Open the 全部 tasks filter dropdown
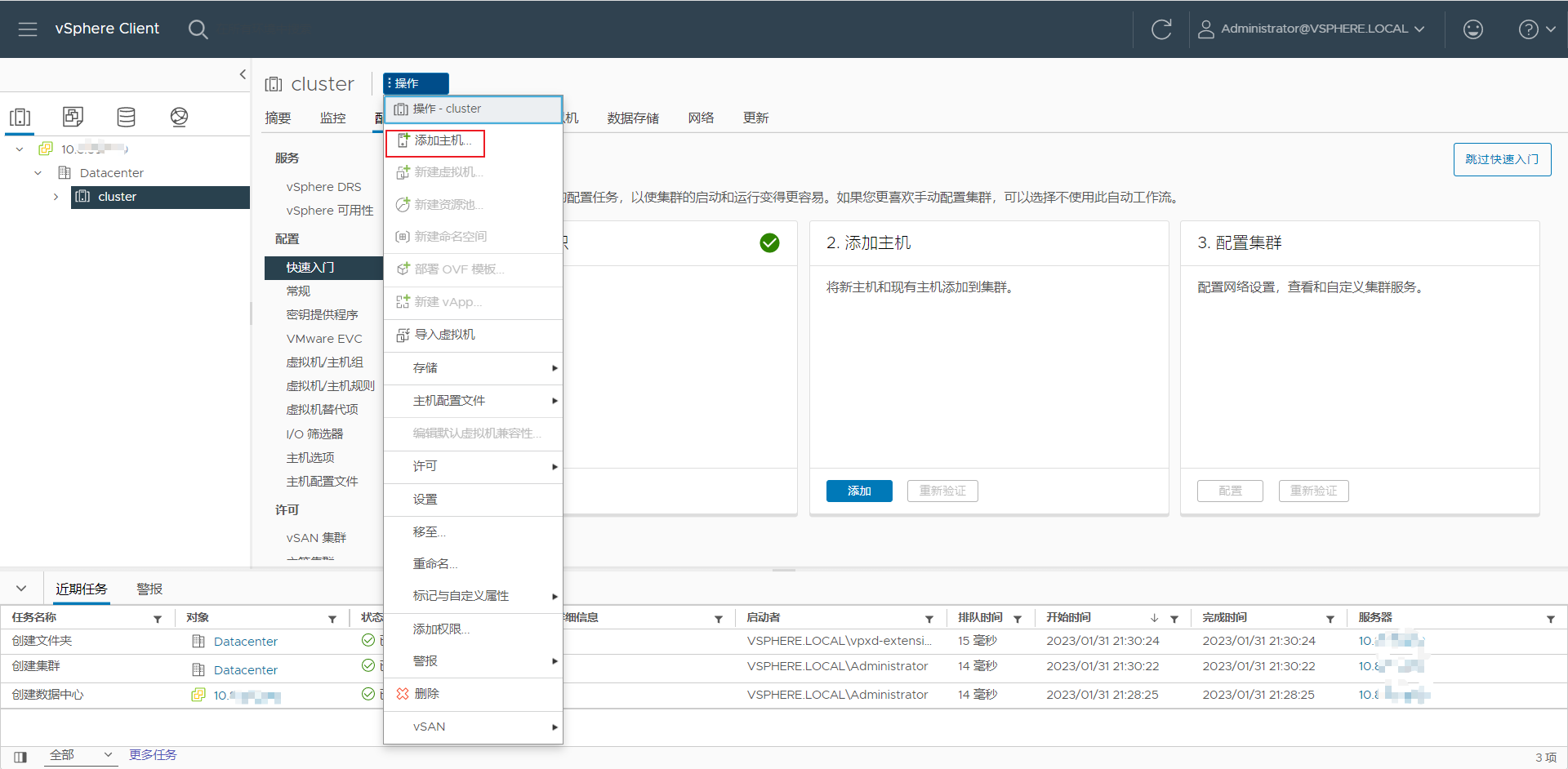The image size is (1568, 769). tap(79, 755)
